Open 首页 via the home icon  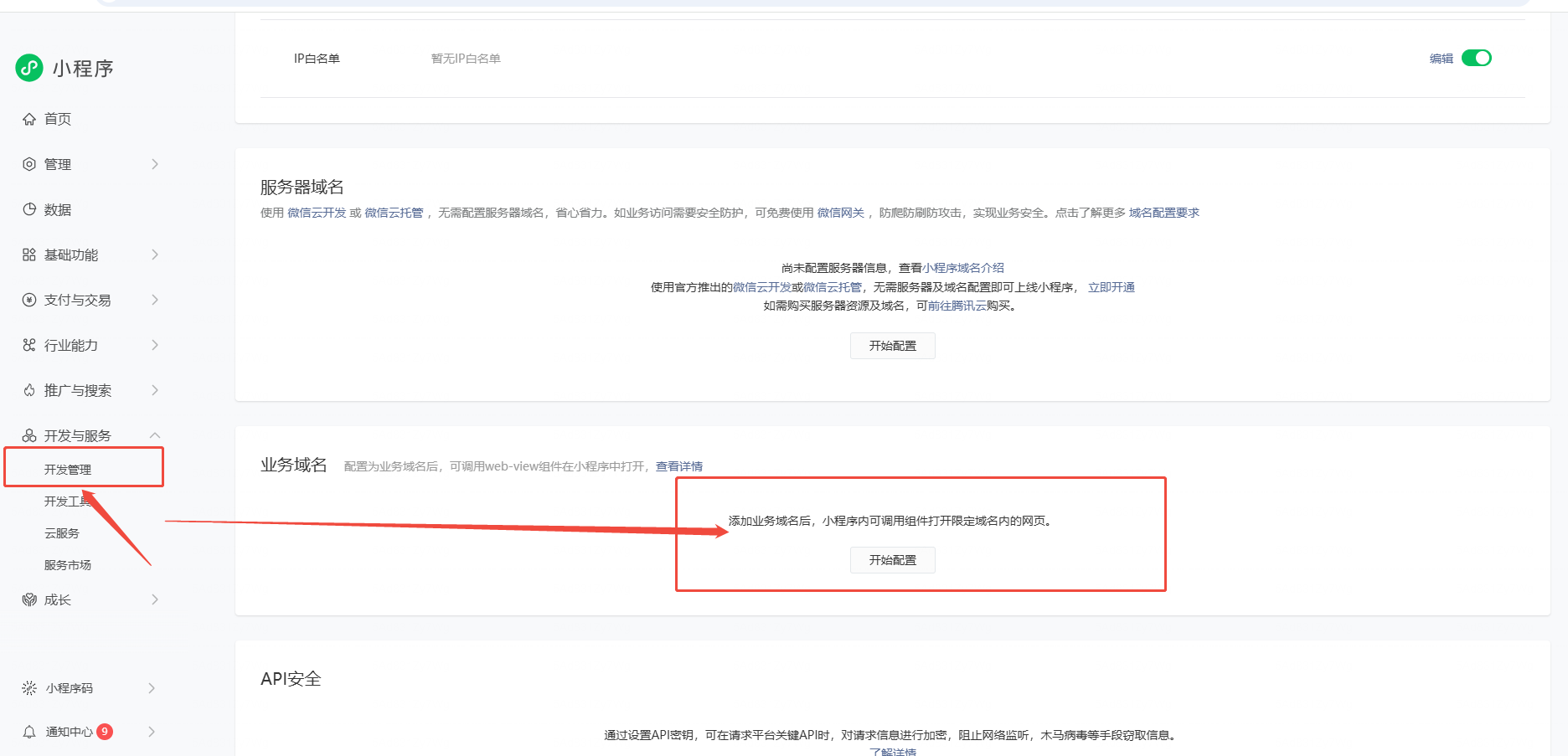(28, 118)
